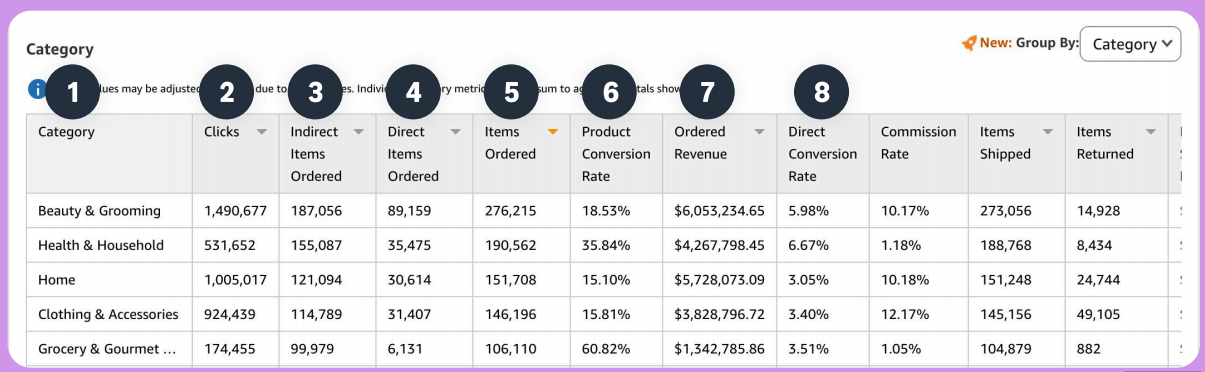Select the Home category row label
Image resolution: width=1205 pixels, height=372 pixels.
pos(56,280)
